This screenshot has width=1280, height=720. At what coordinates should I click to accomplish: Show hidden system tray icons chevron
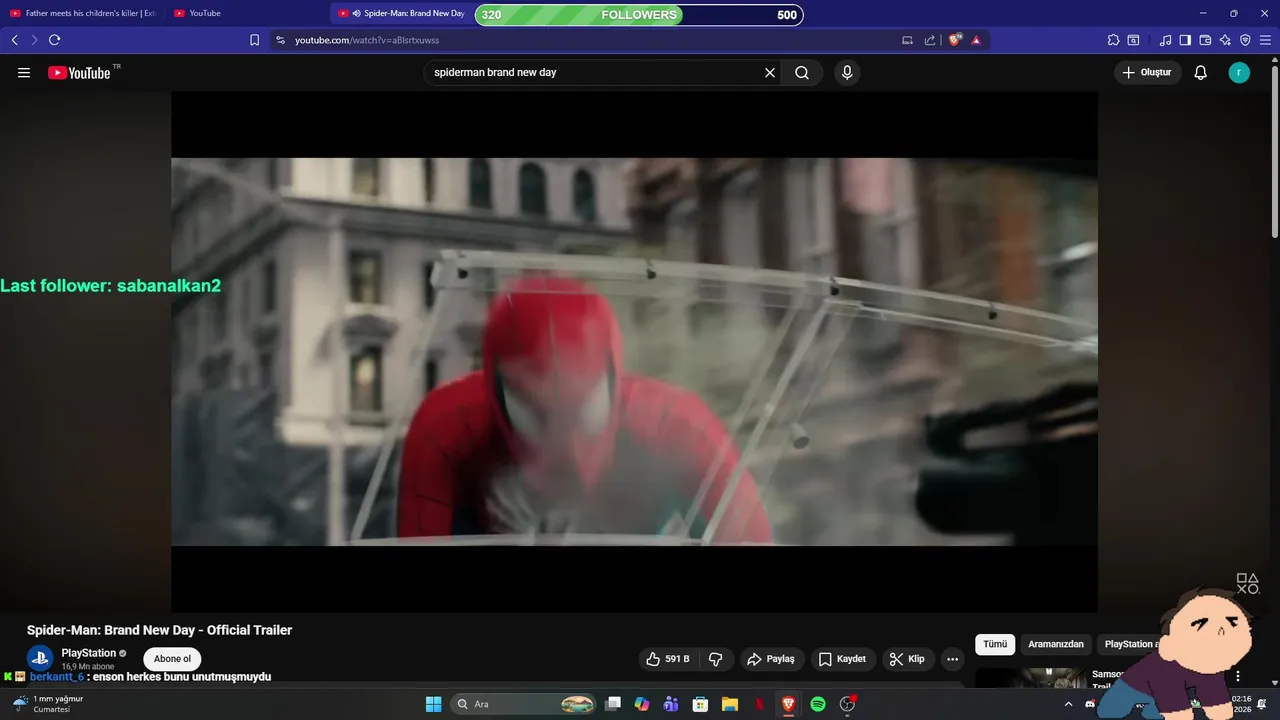1068,704
